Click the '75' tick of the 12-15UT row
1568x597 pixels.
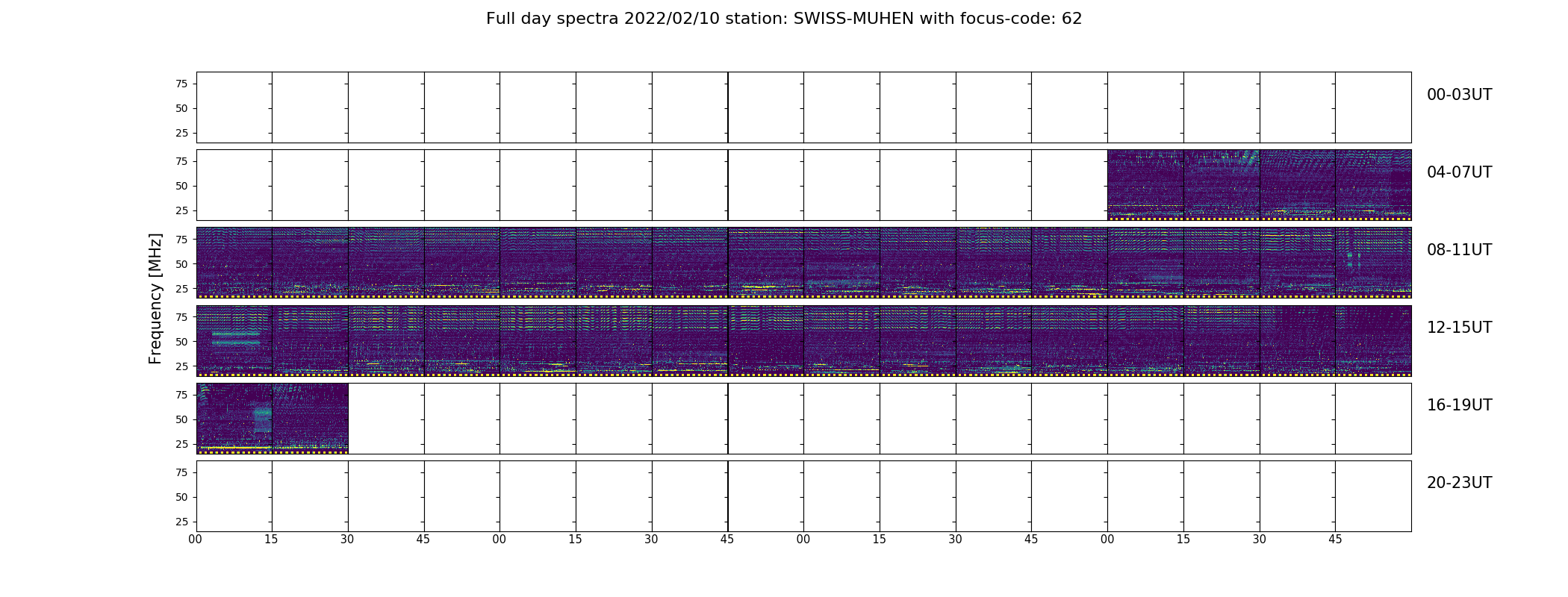point(181,316)
